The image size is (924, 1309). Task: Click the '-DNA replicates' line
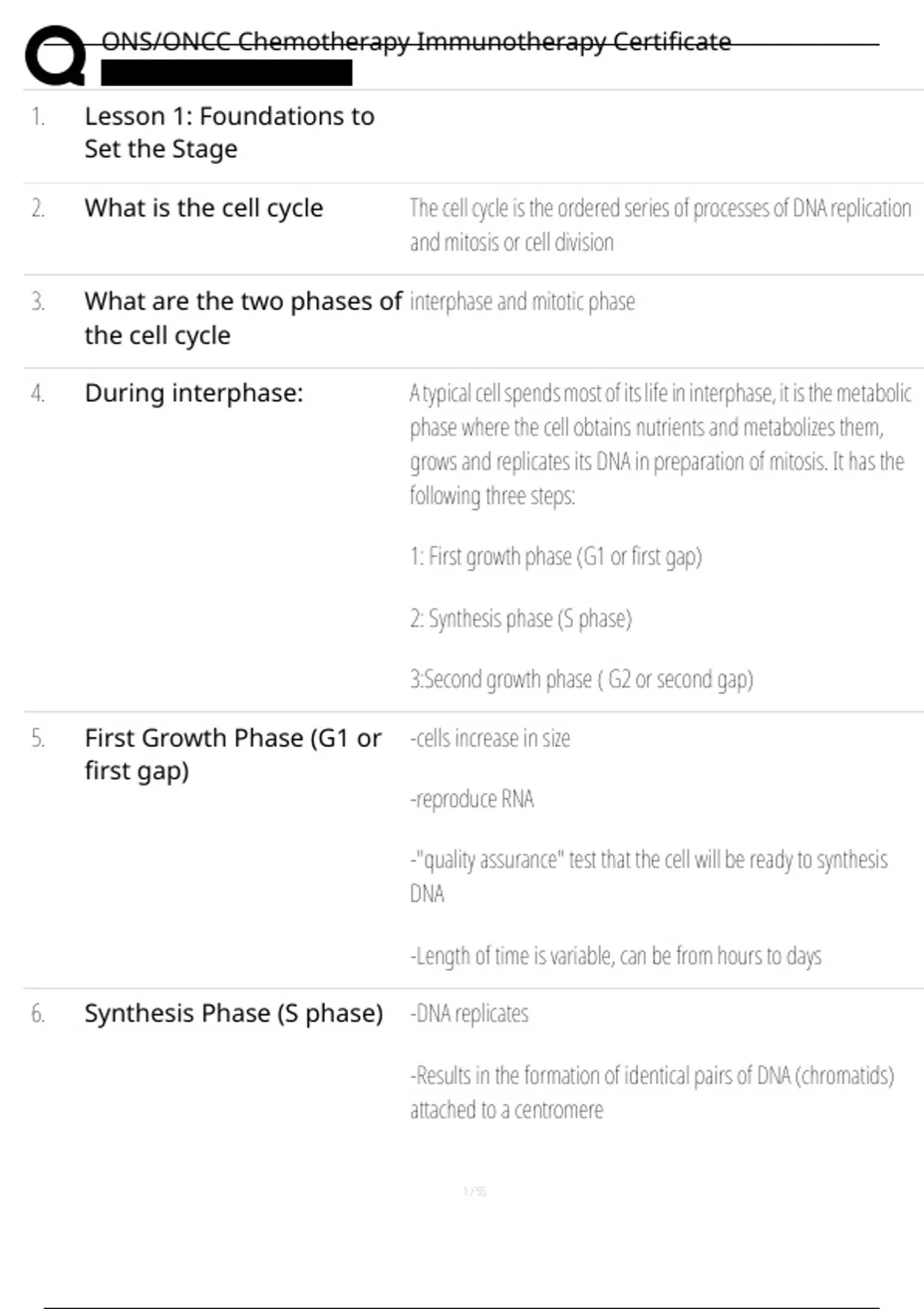[469, 1014]
